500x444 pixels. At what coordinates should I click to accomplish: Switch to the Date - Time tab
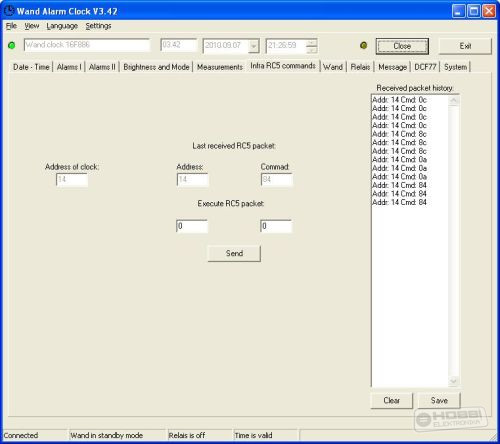click(31, 67)
